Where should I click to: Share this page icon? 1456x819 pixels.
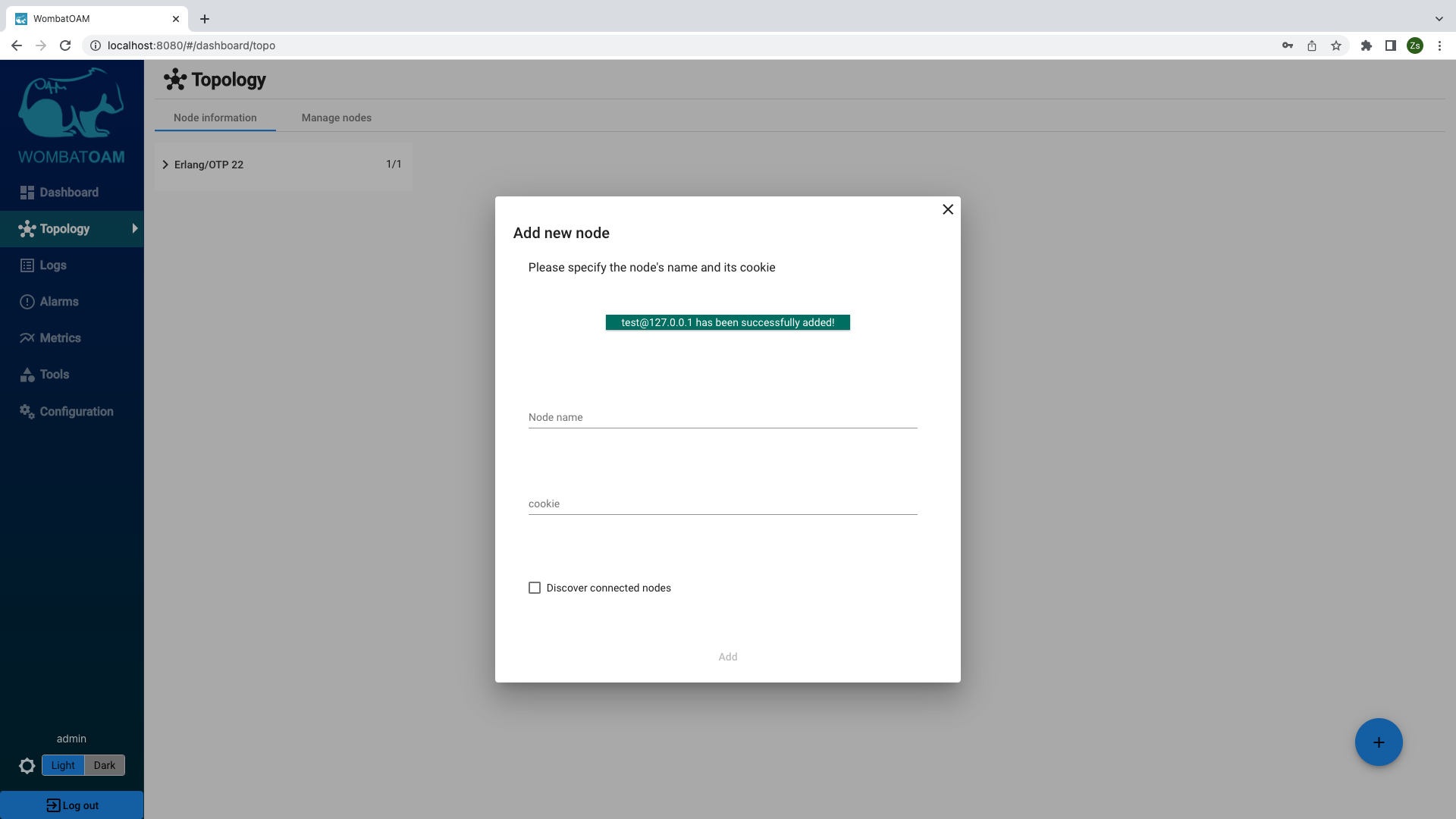(x=1312, y=45)
